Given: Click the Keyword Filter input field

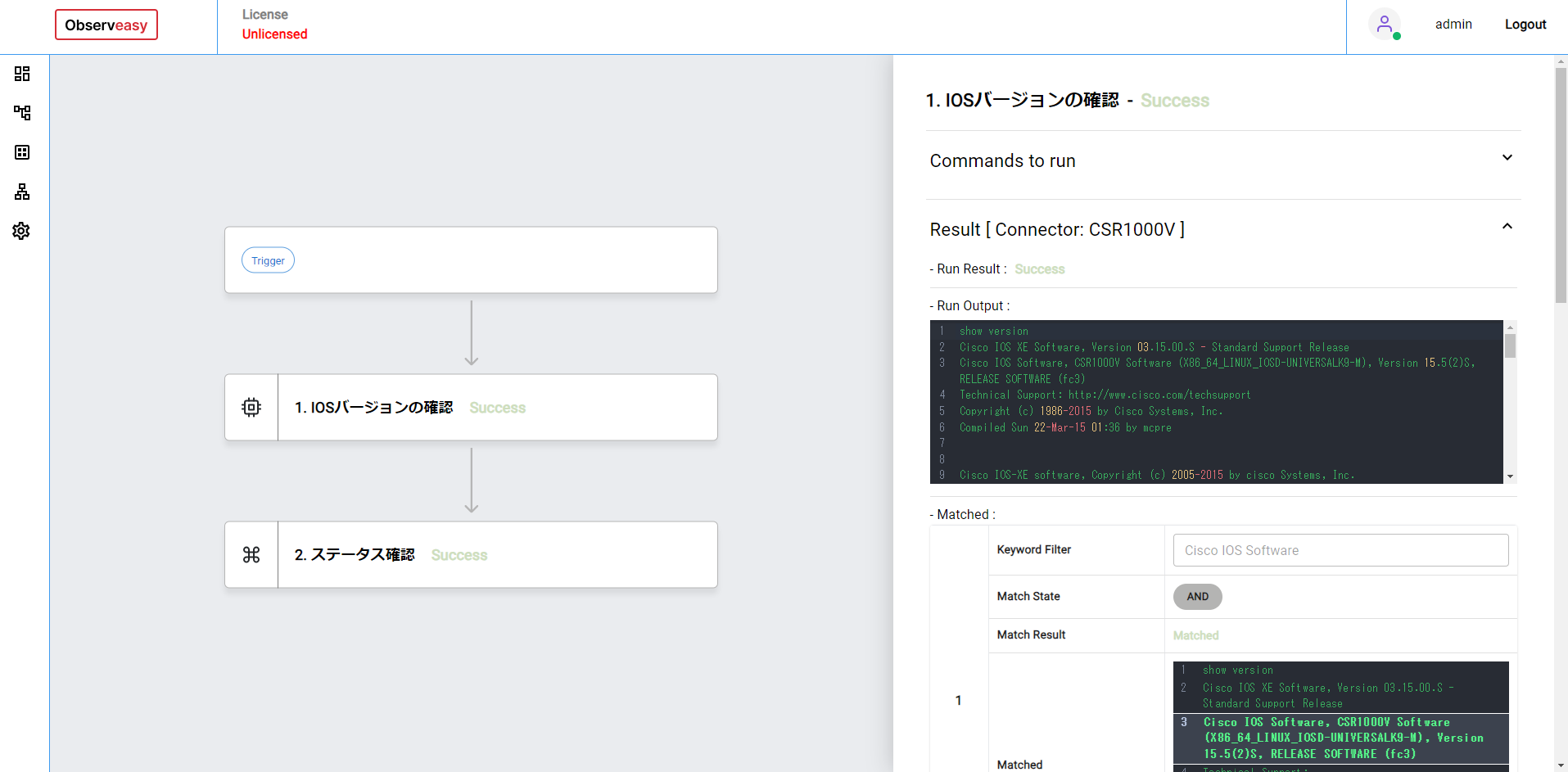Looking at the screenshot, I should [x=1340, y=550].
